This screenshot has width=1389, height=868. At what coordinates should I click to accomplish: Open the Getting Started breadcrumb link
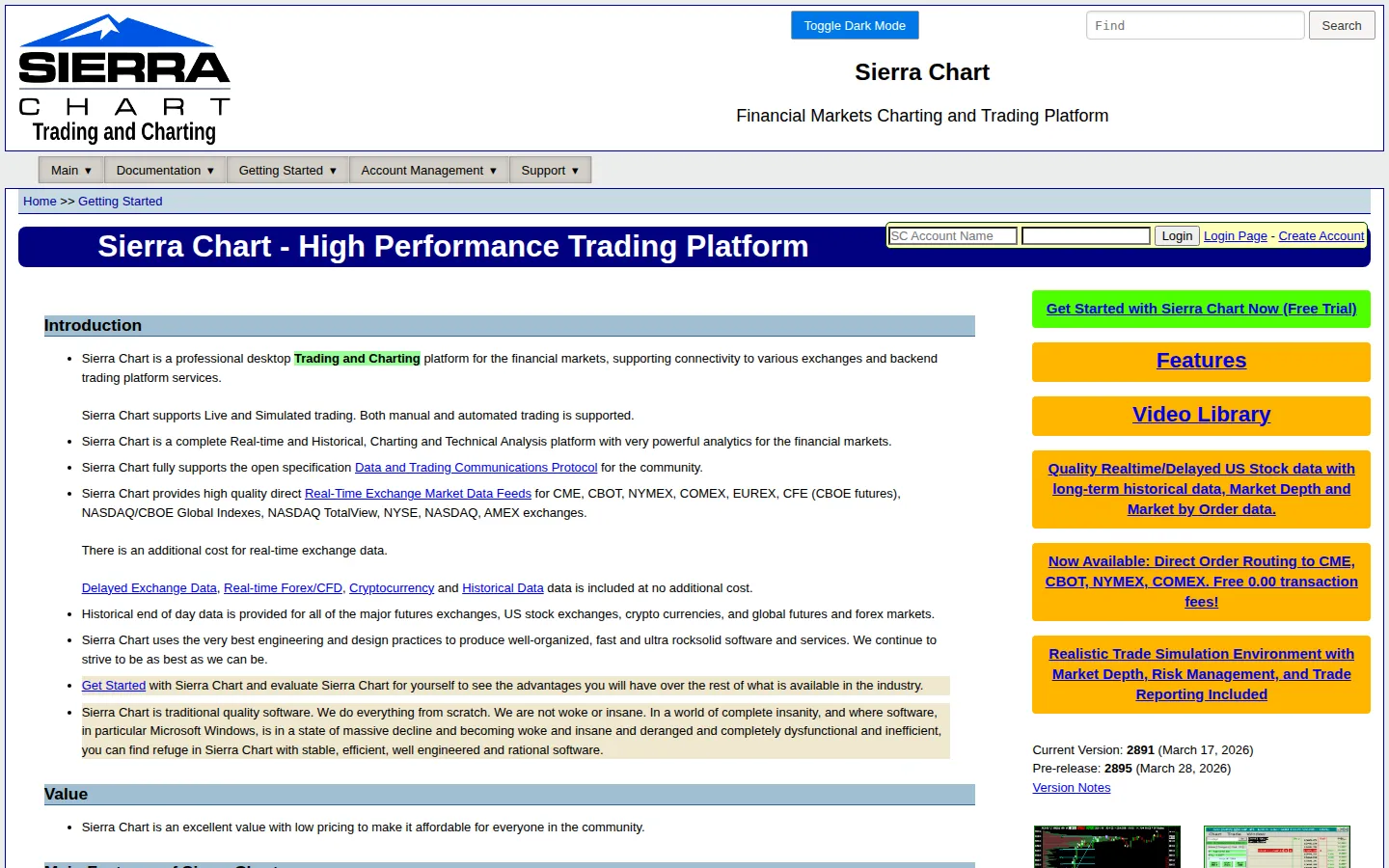point(120,202)
